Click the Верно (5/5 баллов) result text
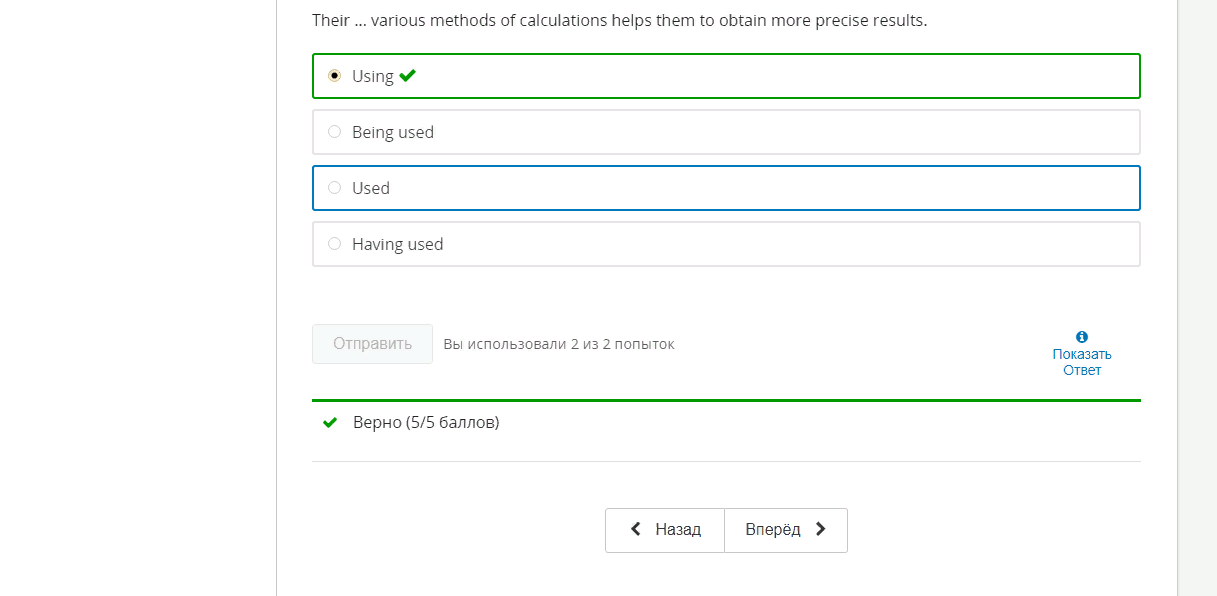 click(x=426, y=422)
